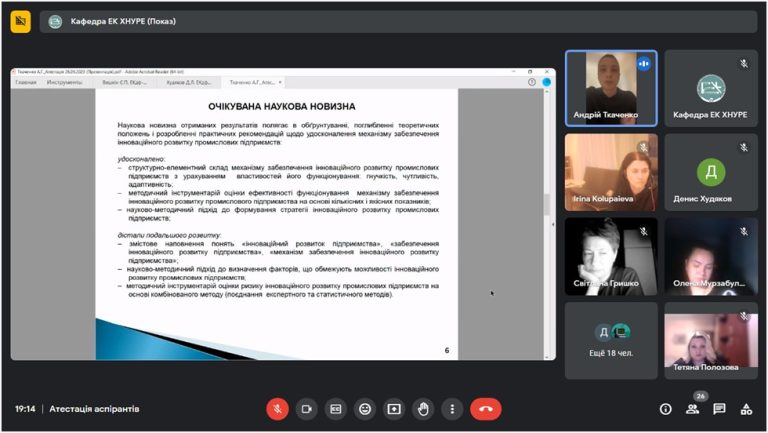Select Денис Худяков participant tile
Viewport: 768px width, 433px height.
click(711, 172)
